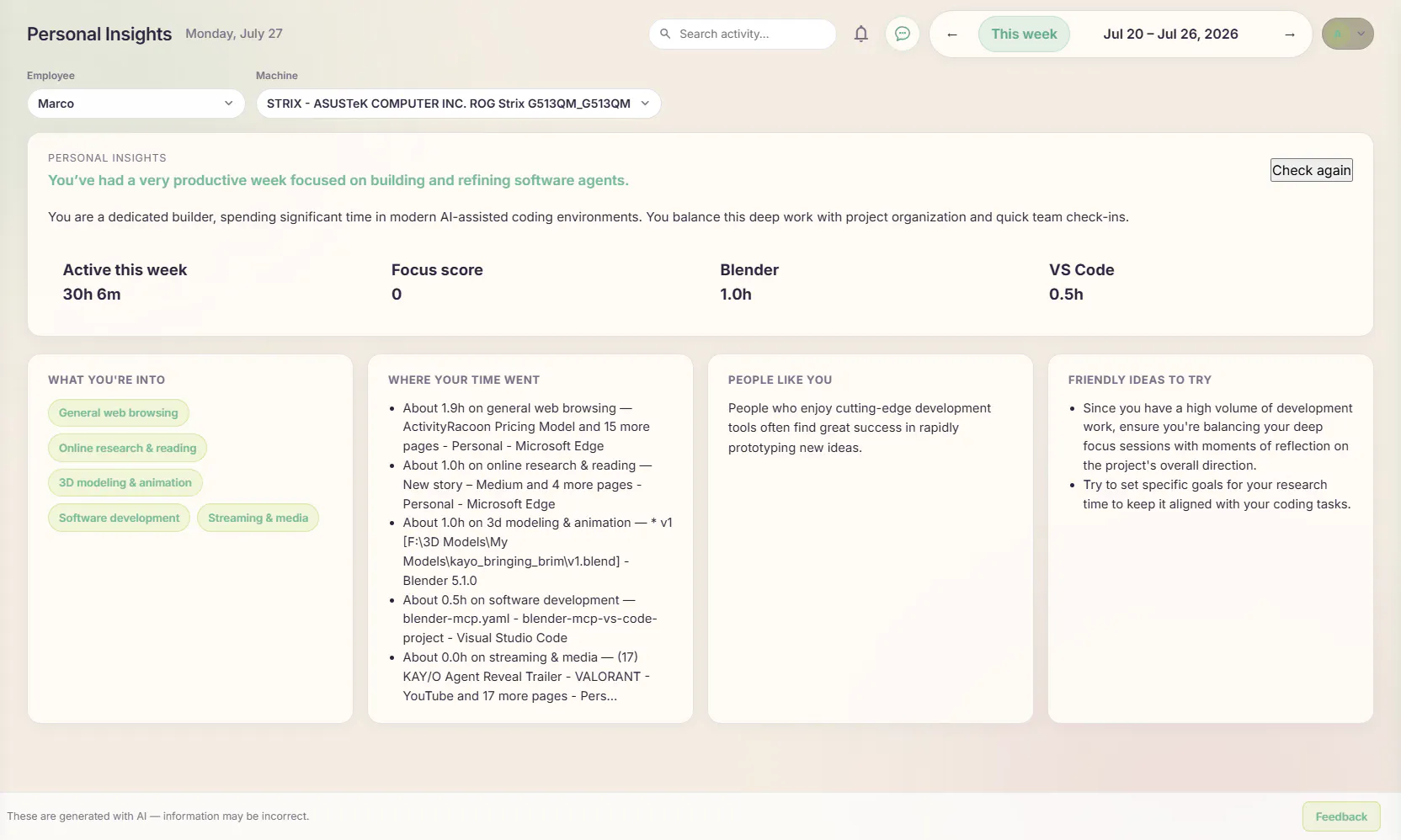
Task: Click the Streaming & media tag
Action: tap(258, 518)
